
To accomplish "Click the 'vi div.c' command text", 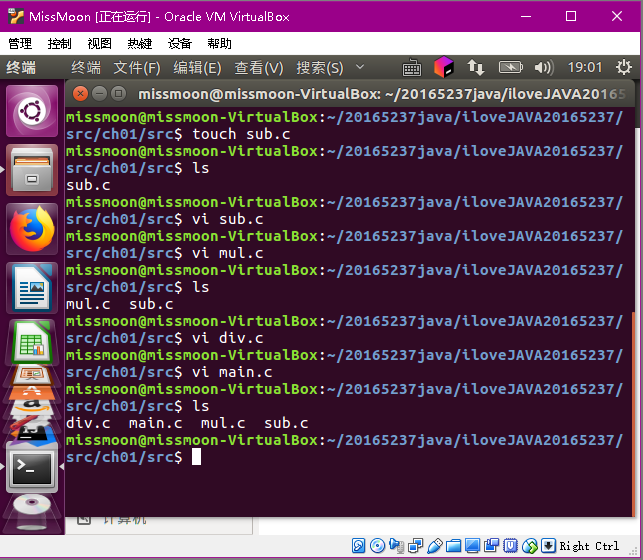I will (228, 338).
